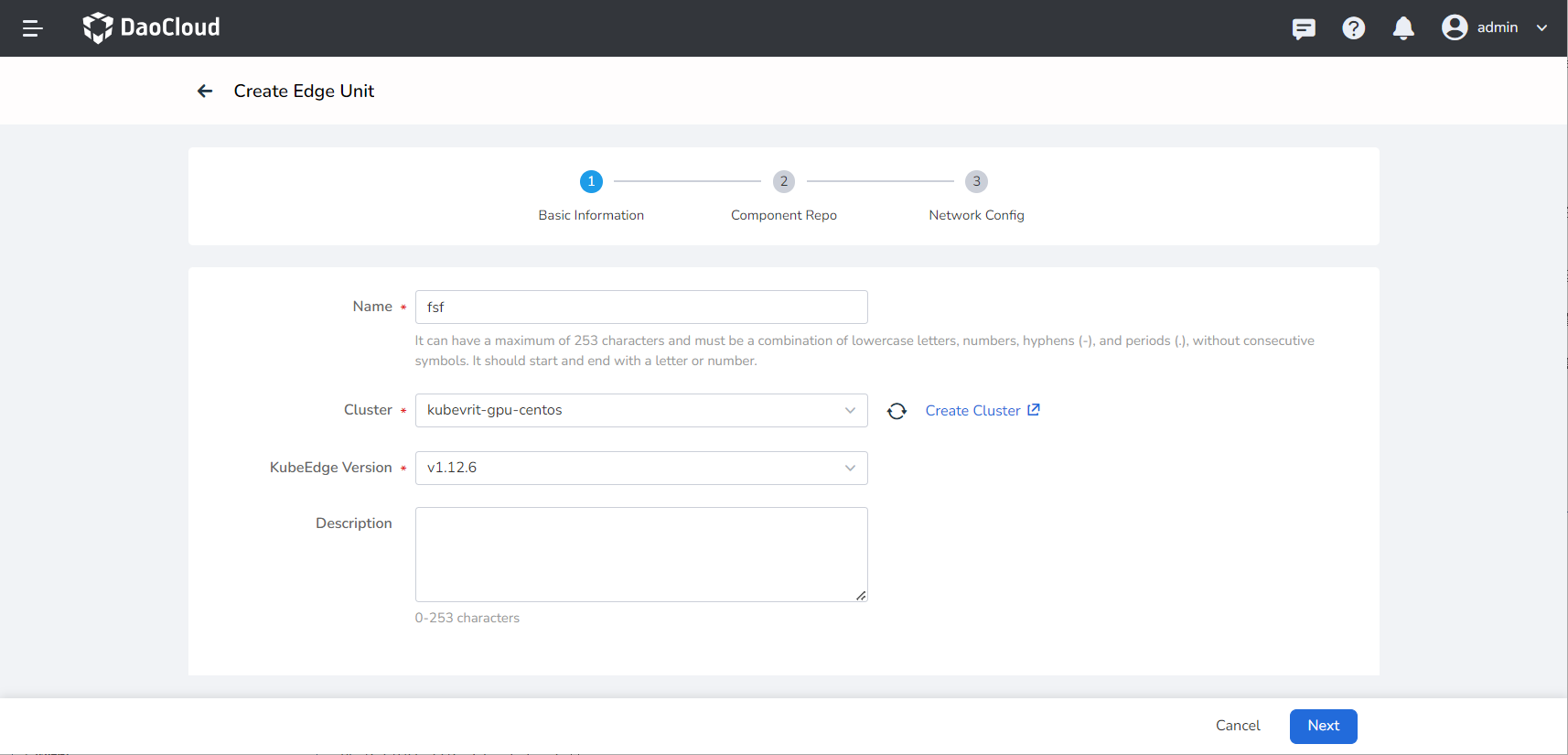1568x755 pixels.
Task: Open the Create Cluster link
Action: tap(972, 411)
